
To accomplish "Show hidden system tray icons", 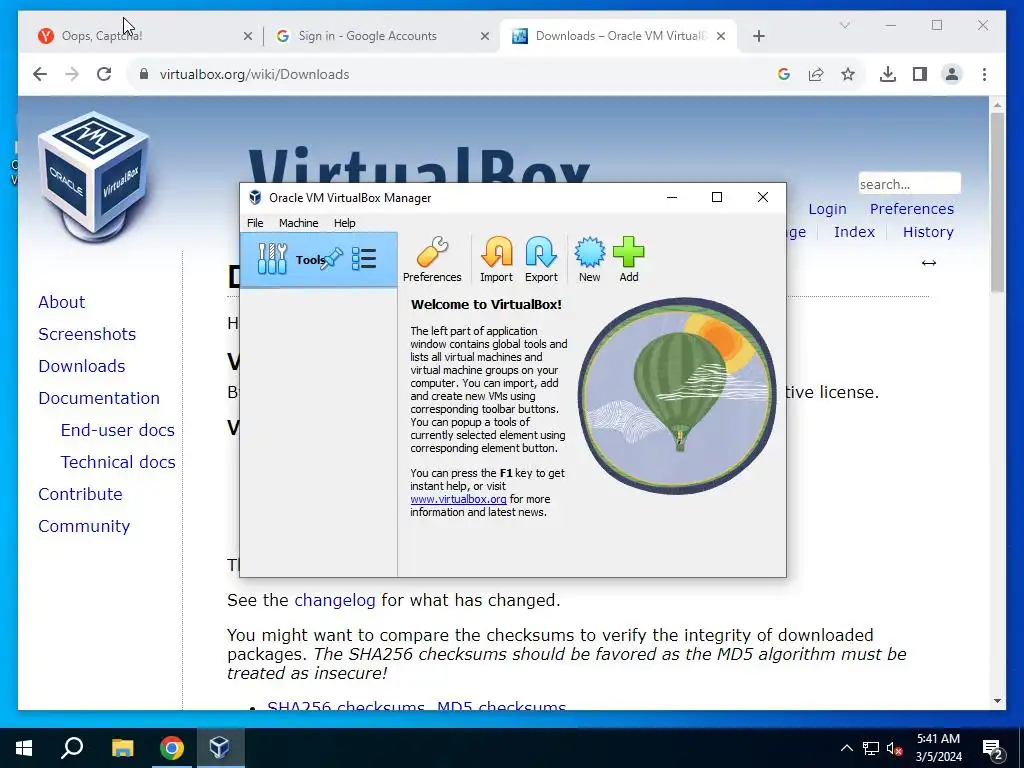I will click(x=846, y=748).
